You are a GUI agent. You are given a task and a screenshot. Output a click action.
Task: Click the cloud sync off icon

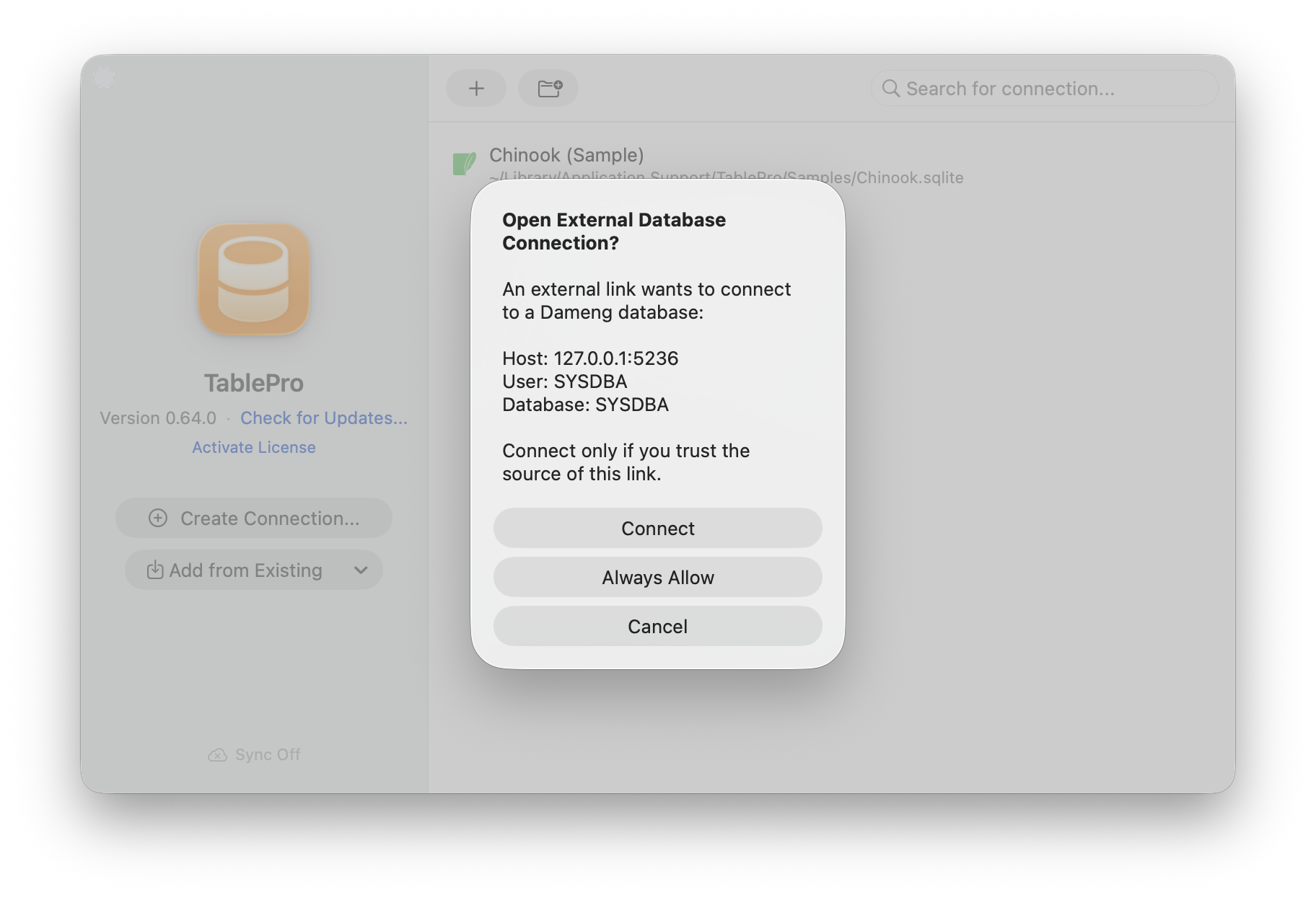pos(217,754)
